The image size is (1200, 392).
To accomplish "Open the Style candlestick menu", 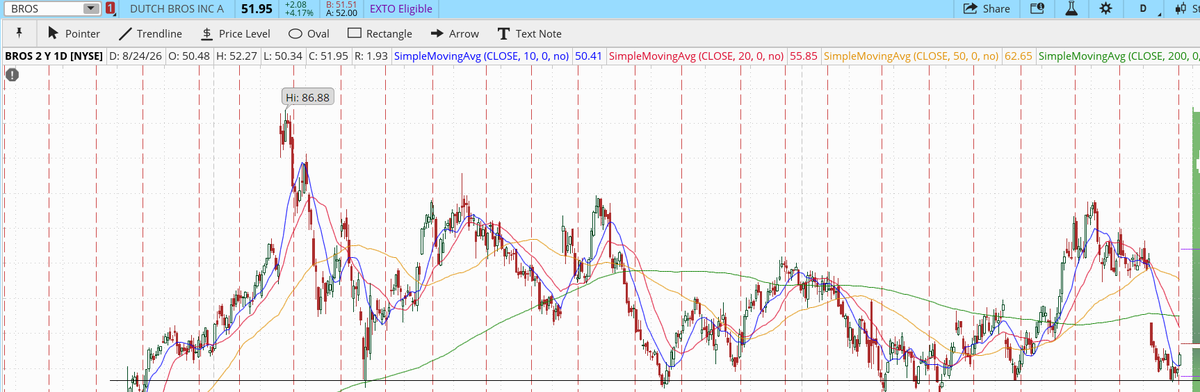I will pyautogui.click(x=1186, y=8).
